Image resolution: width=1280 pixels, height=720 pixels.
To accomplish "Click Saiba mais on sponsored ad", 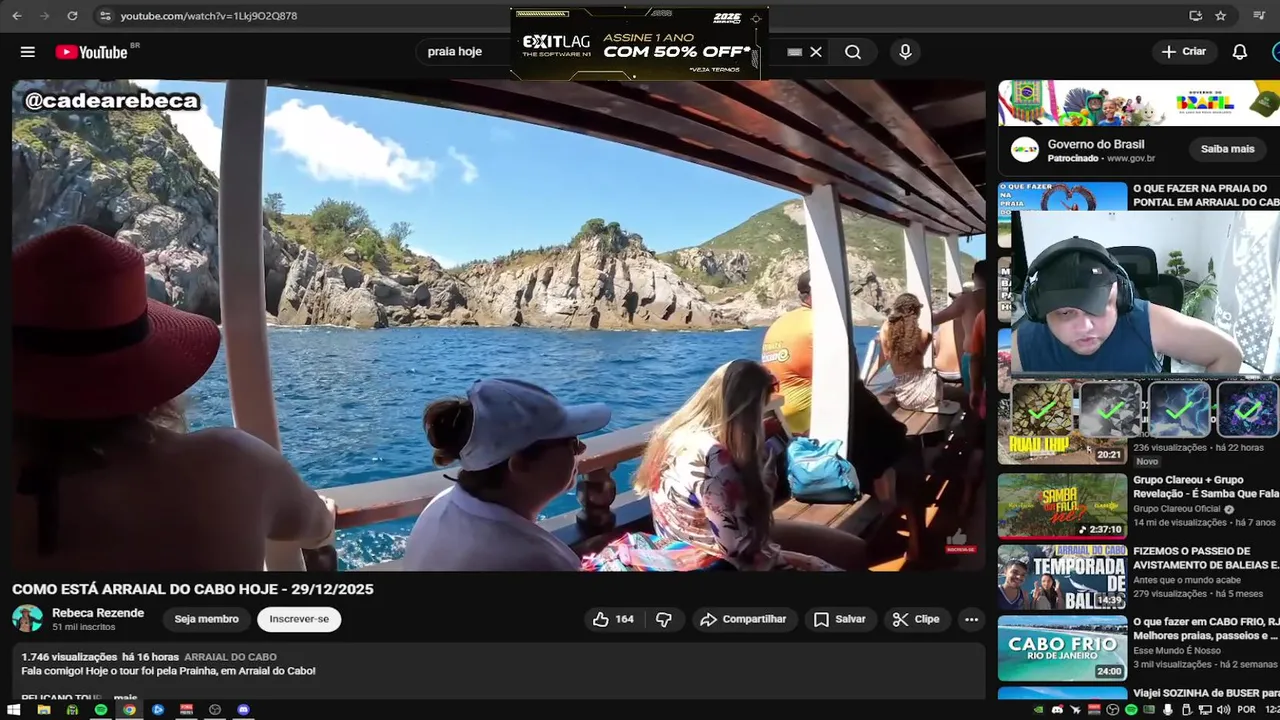I will pos(1227,149).
